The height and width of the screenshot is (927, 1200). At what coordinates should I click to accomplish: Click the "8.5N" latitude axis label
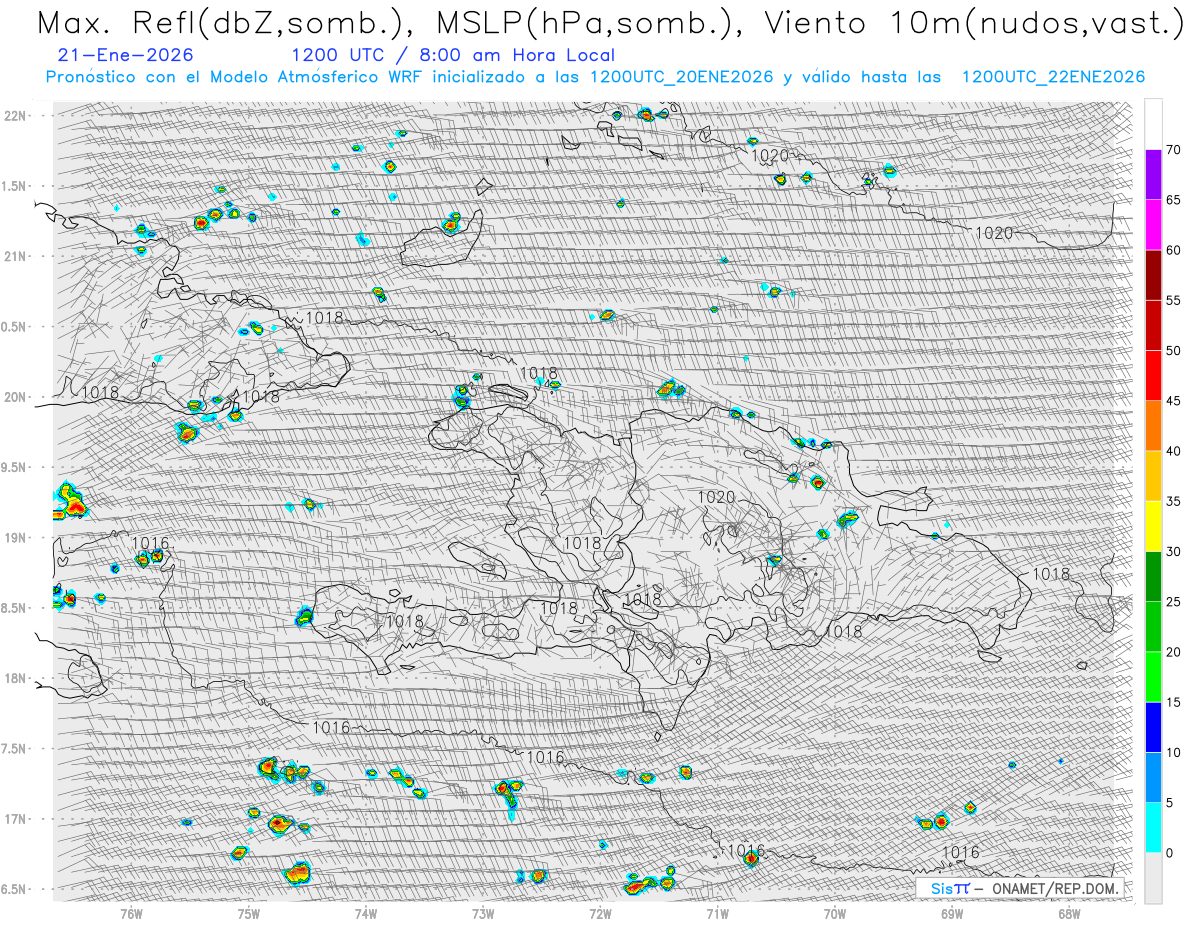14,608
